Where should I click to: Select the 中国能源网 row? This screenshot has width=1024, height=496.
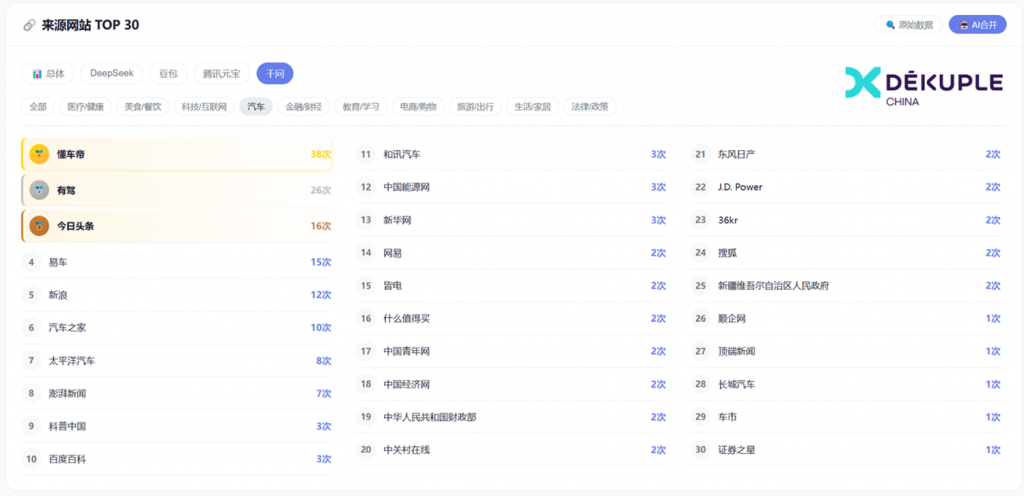point(511,187)
